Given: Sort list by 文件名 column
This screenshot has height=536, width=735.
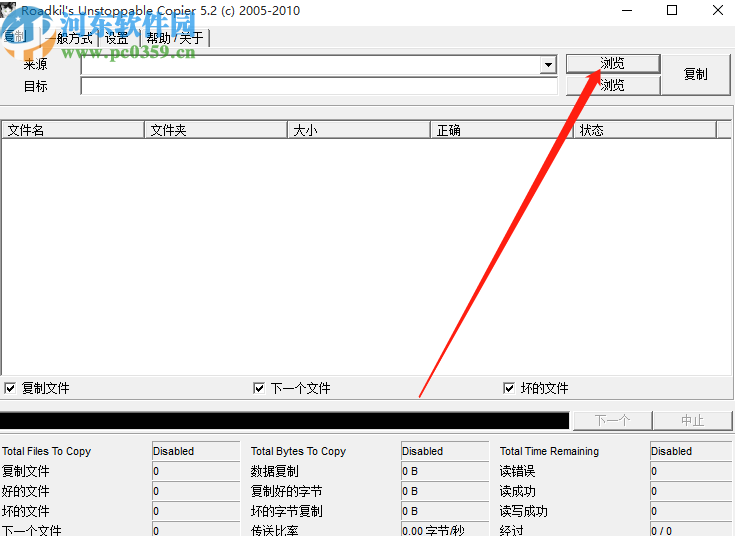Looking at the screenshot, I should pyautogui.click(x=73, y=130).
